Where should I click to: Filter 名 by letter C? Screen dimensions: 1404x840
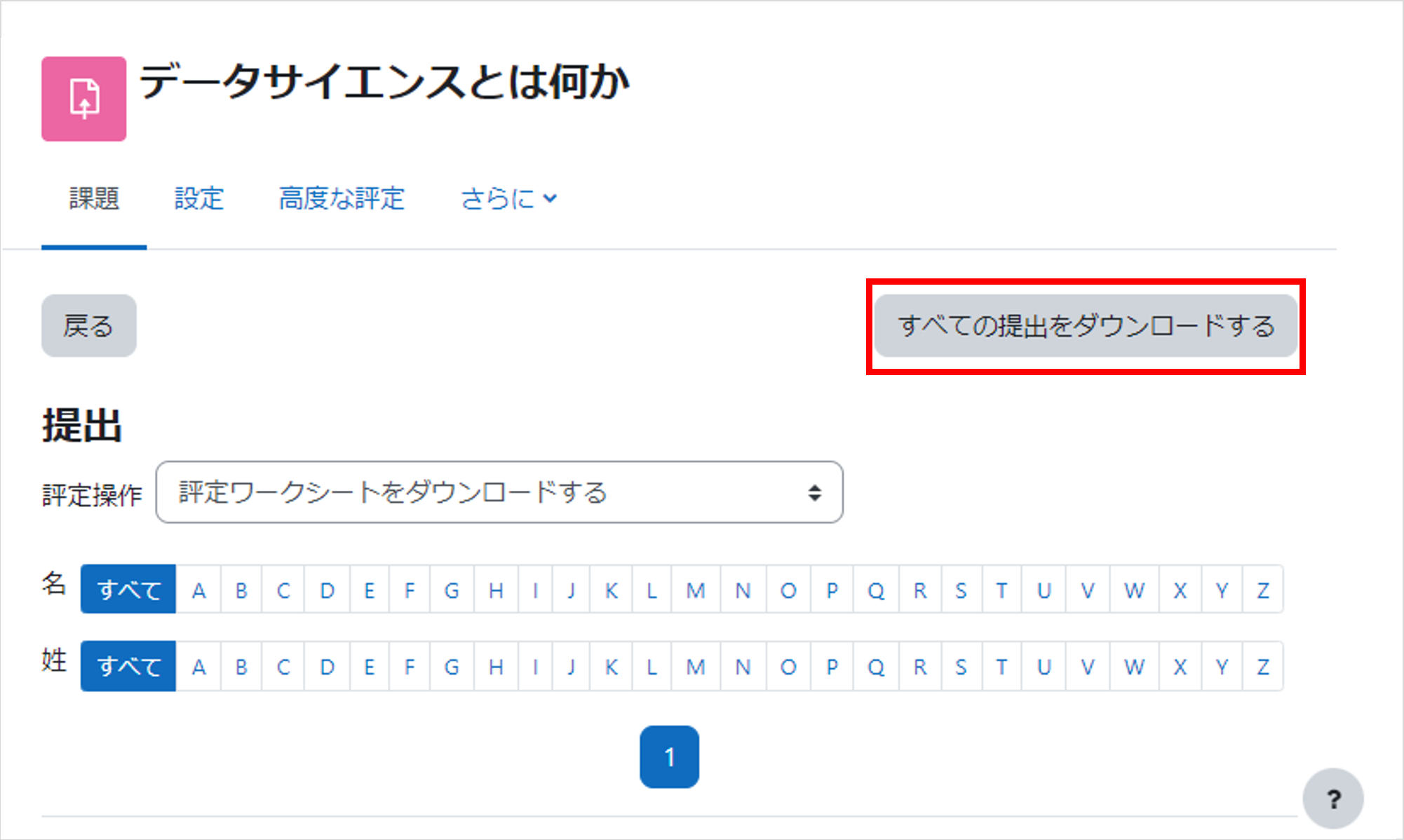[x=283, y=589]
